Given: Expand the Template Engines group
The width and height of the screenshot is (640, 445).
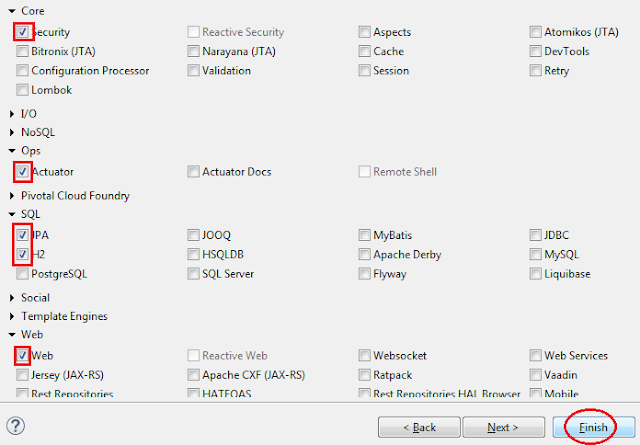Looking at the screenshot, I should pos(11,316).
